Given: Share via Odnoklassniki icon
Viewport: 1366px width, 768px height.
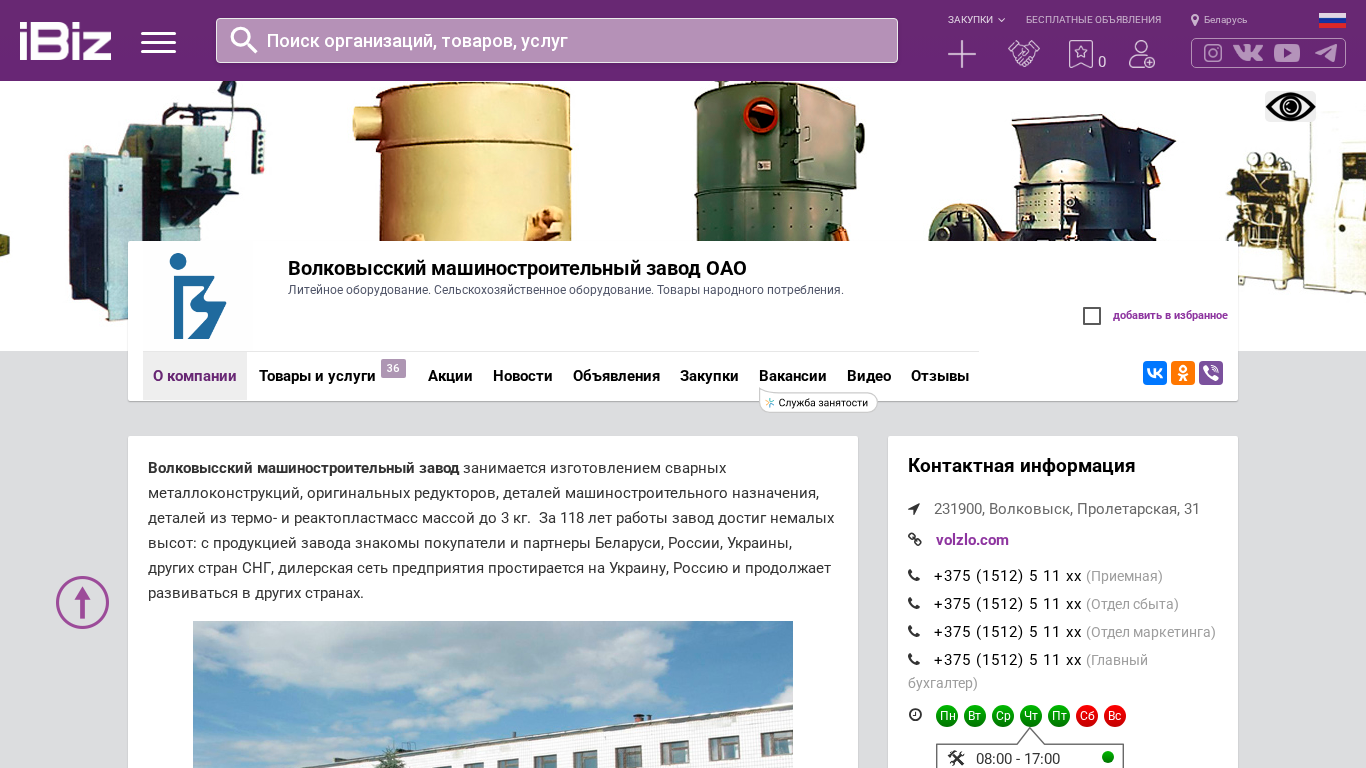Looking at the screenshot, I should 1183,373.
